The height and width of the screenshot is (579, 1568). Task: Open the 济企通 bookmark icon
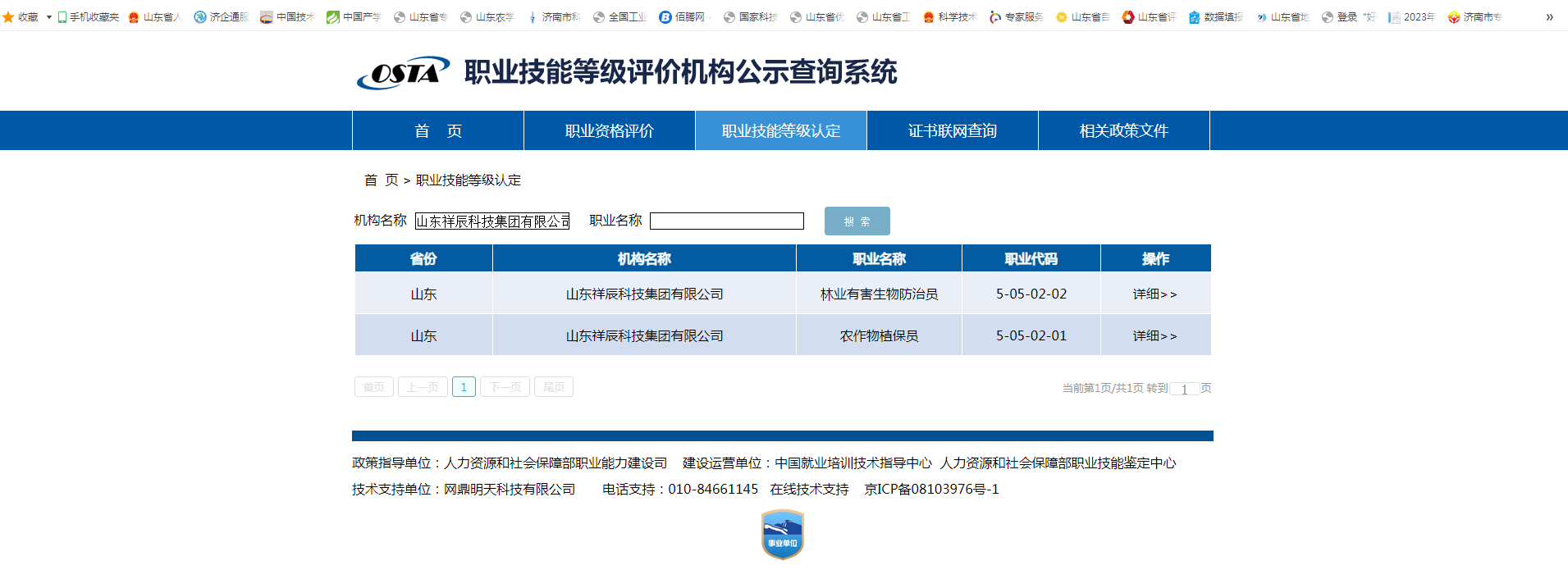tap(200, 16)
